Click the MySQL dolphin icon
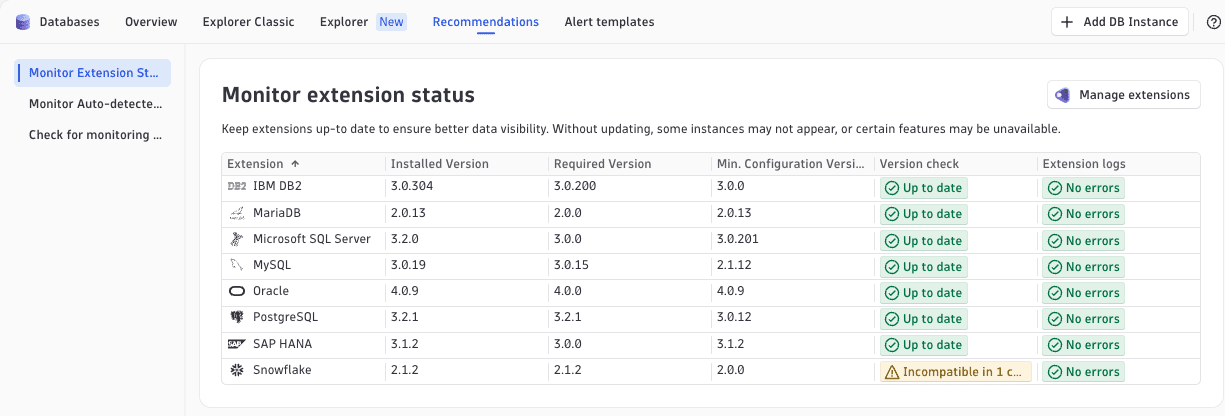This screenshot has height=416, width=1225. coord(237,265)
